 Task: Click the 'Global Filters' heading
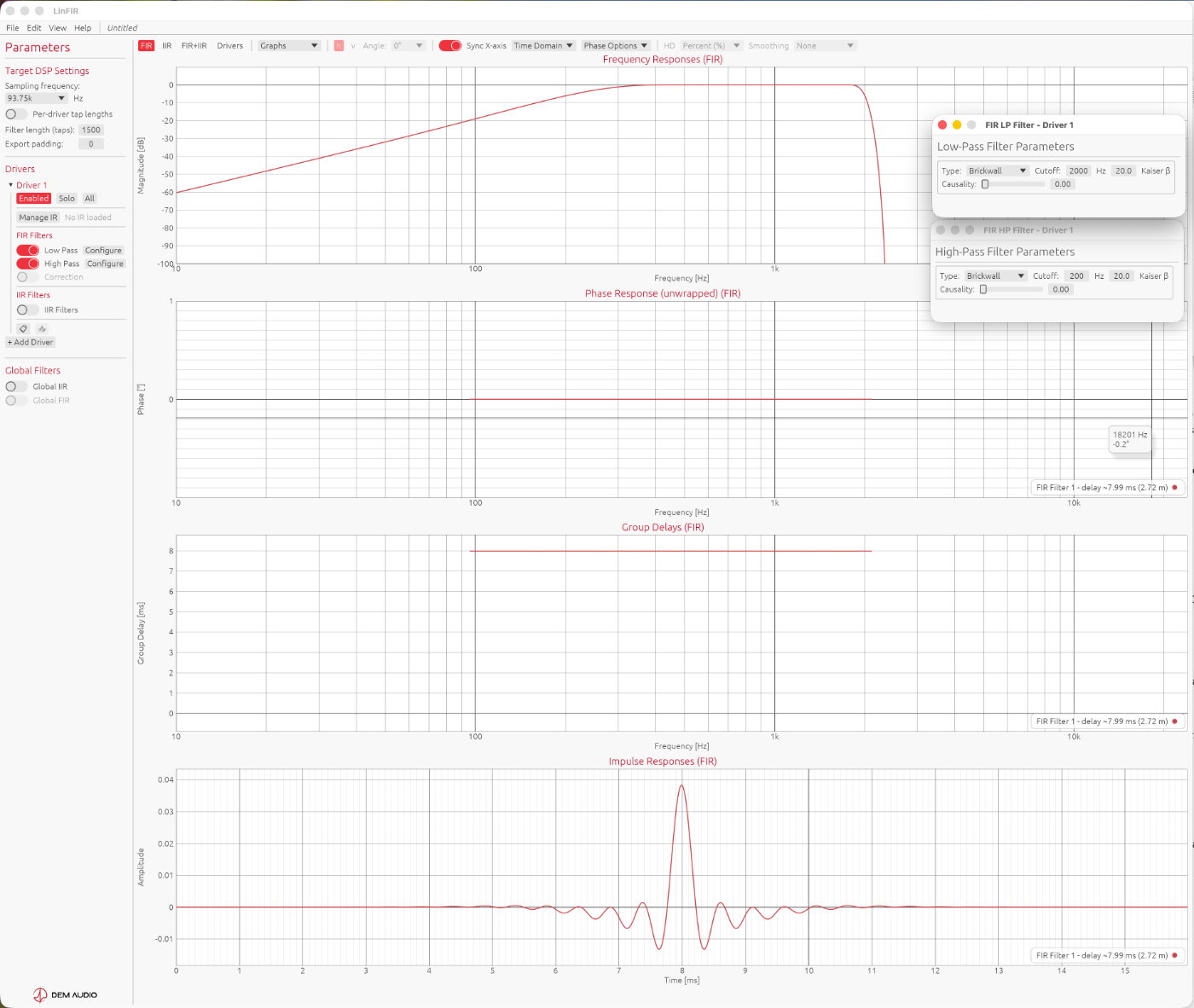(x=32, y=370)
